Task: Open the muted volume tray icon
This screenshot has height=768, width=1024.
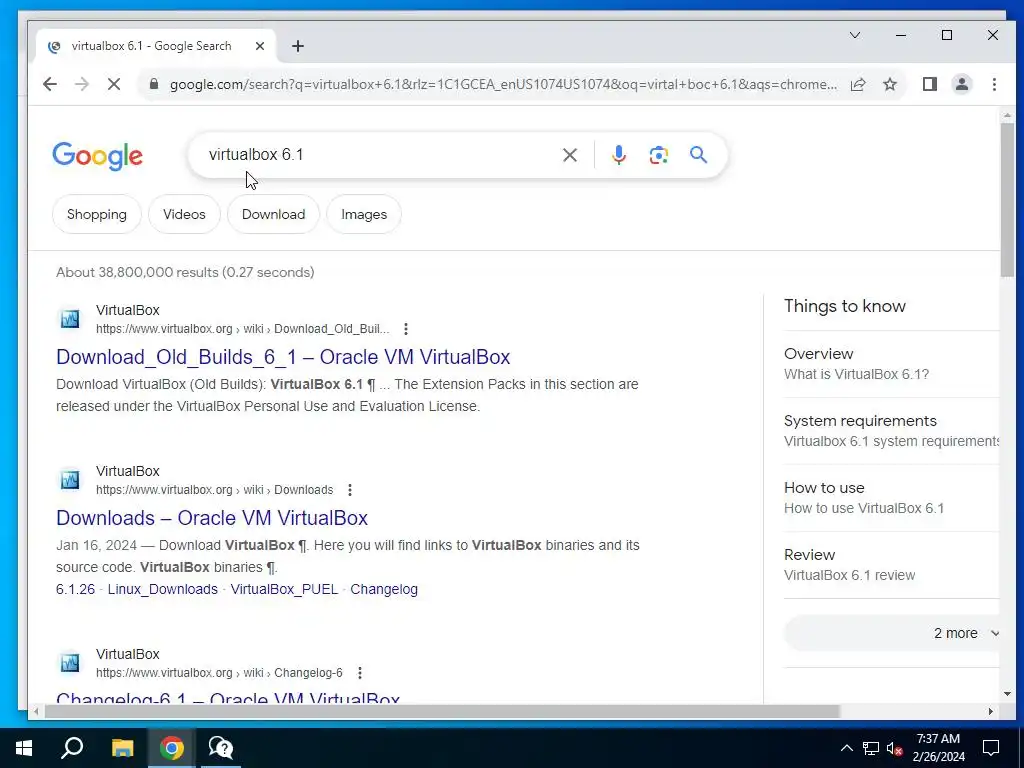Action: [895, 748]
